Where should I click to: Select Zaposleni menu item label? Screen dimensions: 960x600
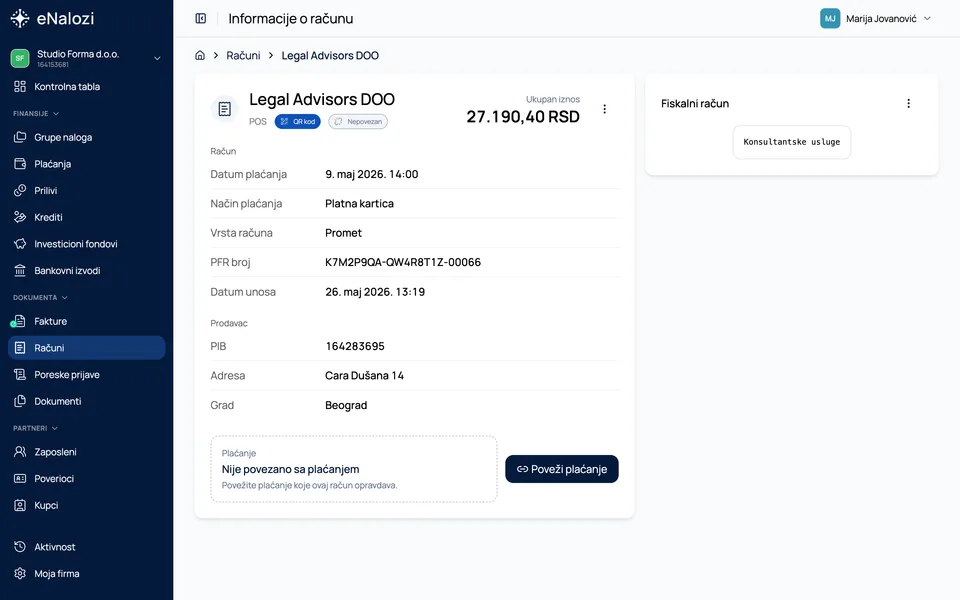tap(55, 452)
